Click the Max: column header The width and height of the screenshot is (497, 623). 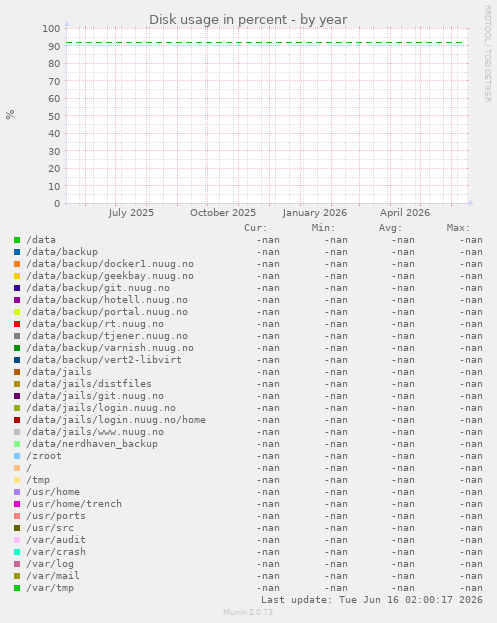tap(458, 228)
